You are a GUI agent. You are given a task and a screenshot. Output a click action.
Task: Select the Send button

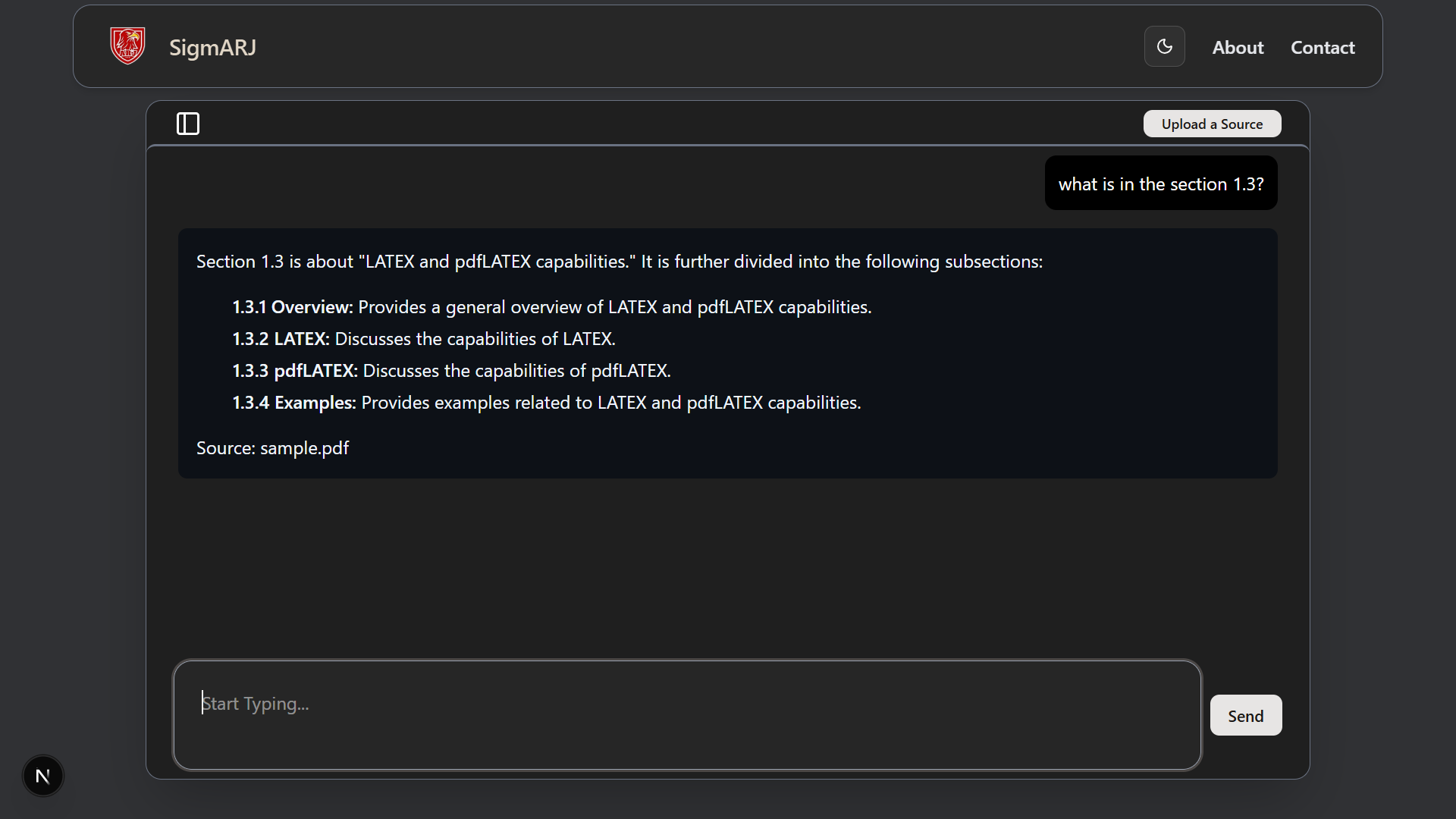pos(1245,715)
